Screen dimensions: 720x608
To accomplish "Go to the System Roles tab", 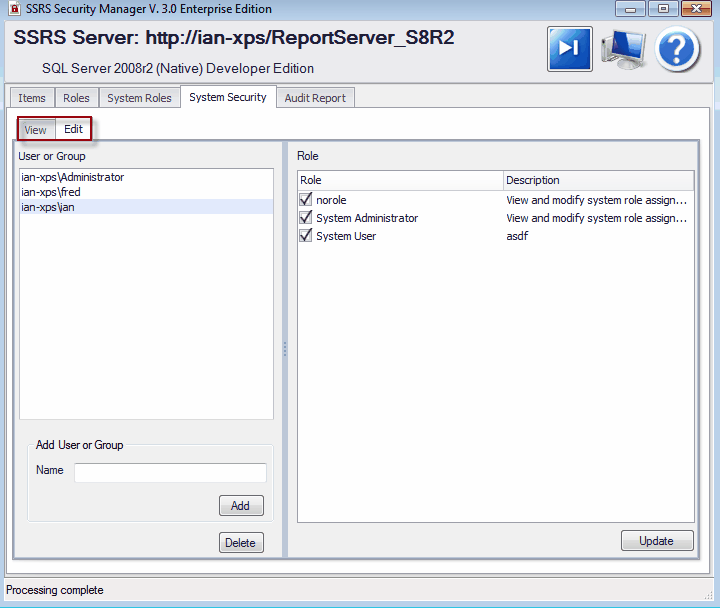I will [139, 98].
